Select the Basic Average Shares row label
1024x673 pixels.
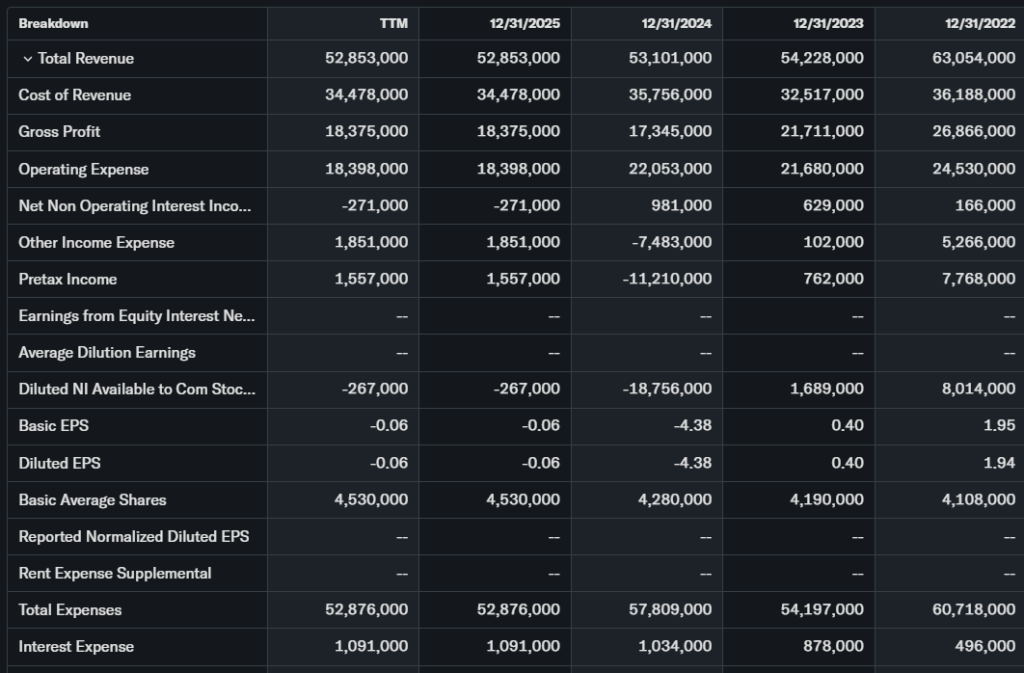click(x=92, y=500)
